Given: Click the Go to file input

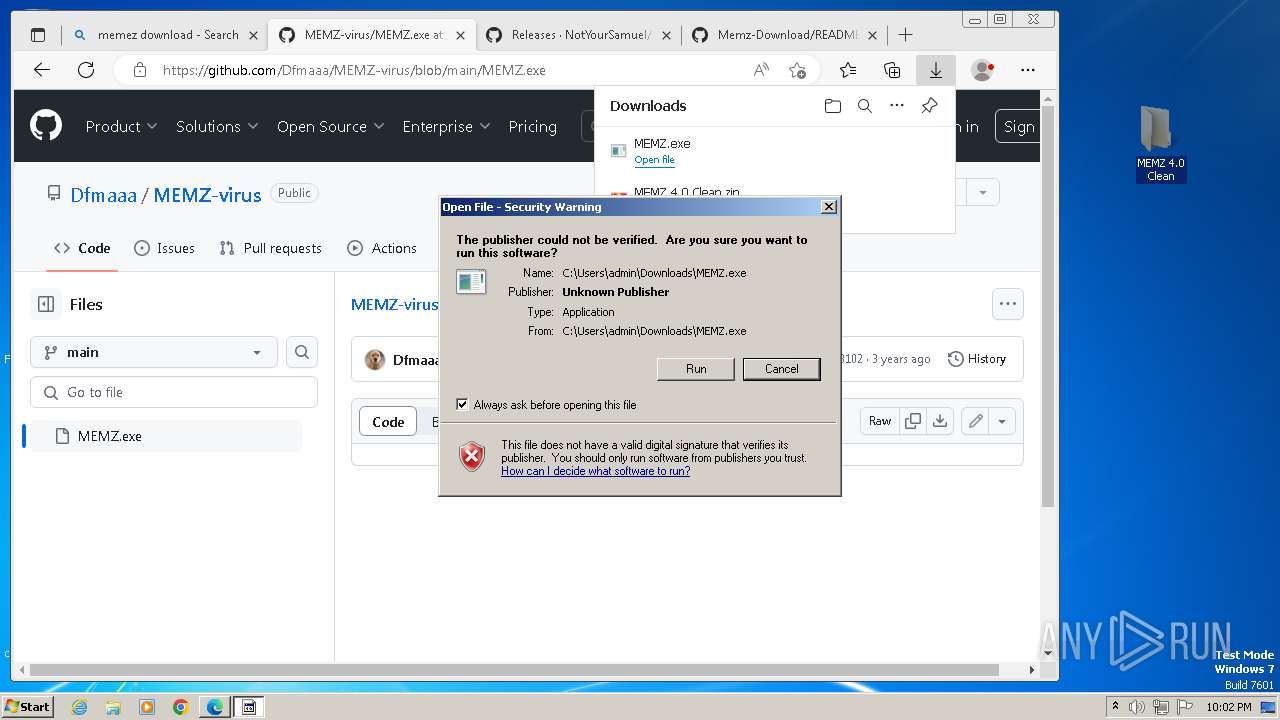Looking at the screenshot, I should click(174, 392).
